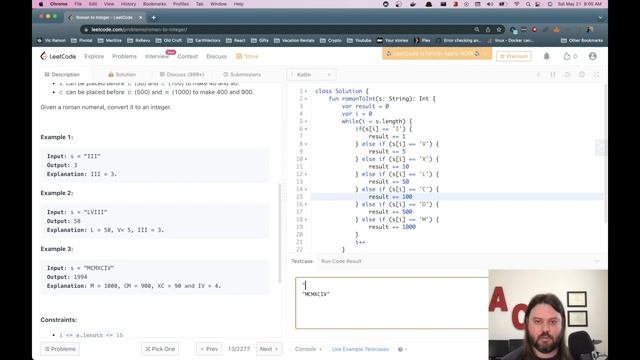
Task: Open the Interview nav link
Action: click(x=157, y=56)
